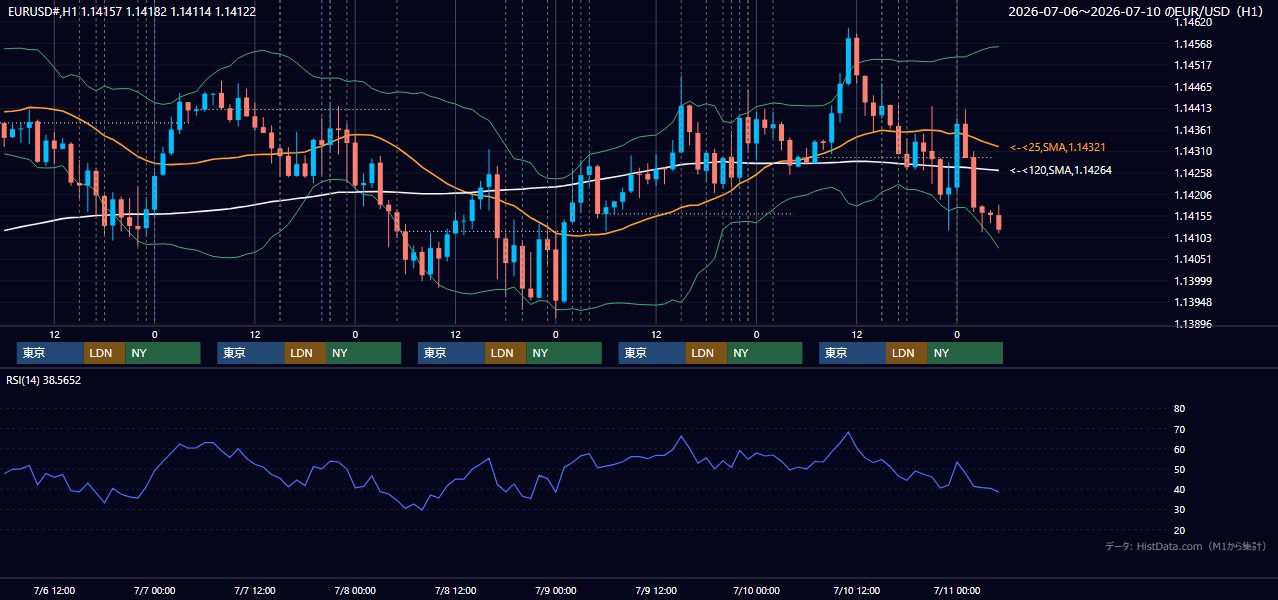Select the 7/6 12:00 time axis label
This screenshot has width=1278, height=600.
point(54,590)
